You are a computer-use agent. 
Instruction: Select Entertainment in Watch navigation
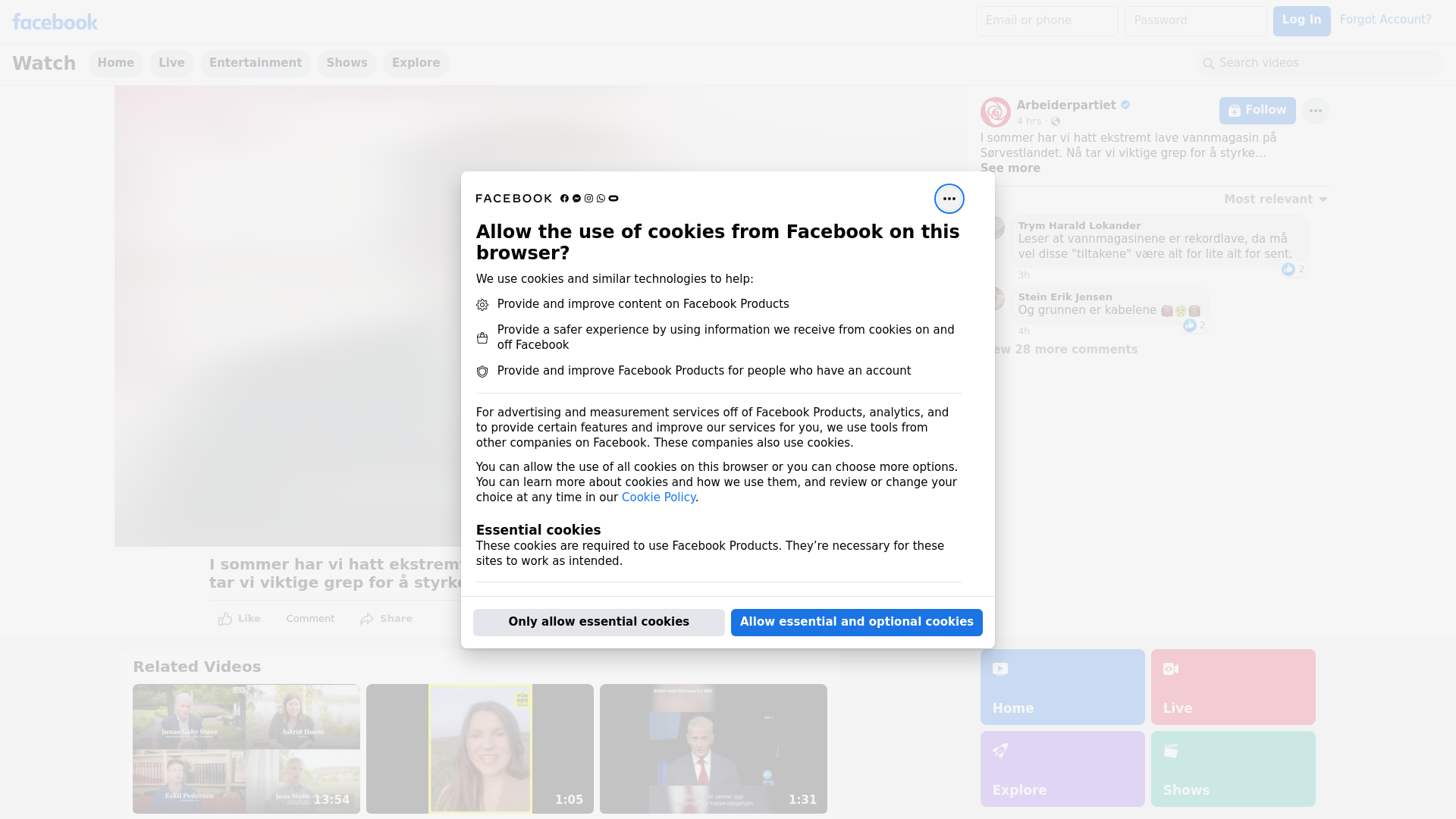click(x=256, y=63)
